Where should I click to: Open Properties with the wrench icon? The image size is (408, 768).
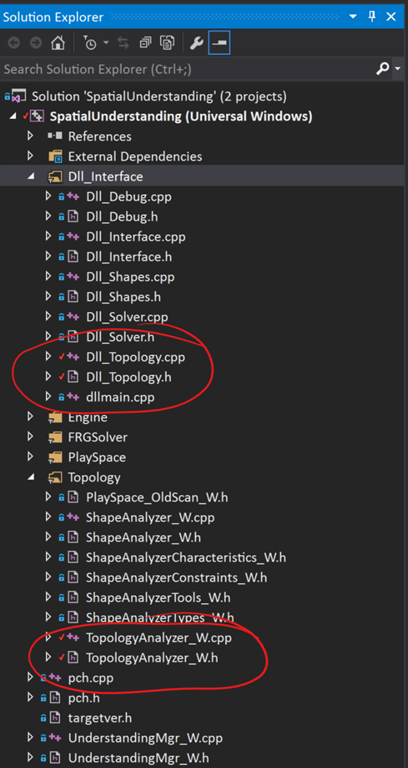click(x=196, y=44)
